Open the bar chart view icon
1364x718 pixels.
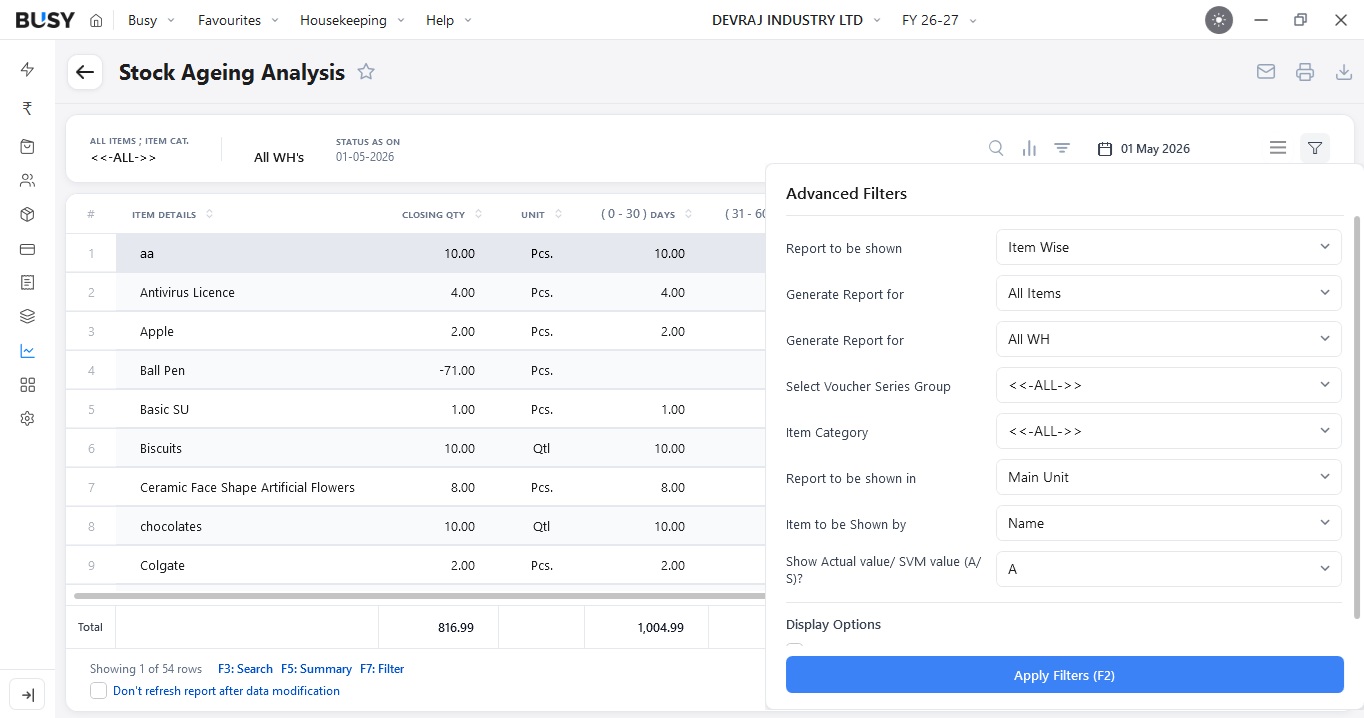click(x=1029, y=148)
